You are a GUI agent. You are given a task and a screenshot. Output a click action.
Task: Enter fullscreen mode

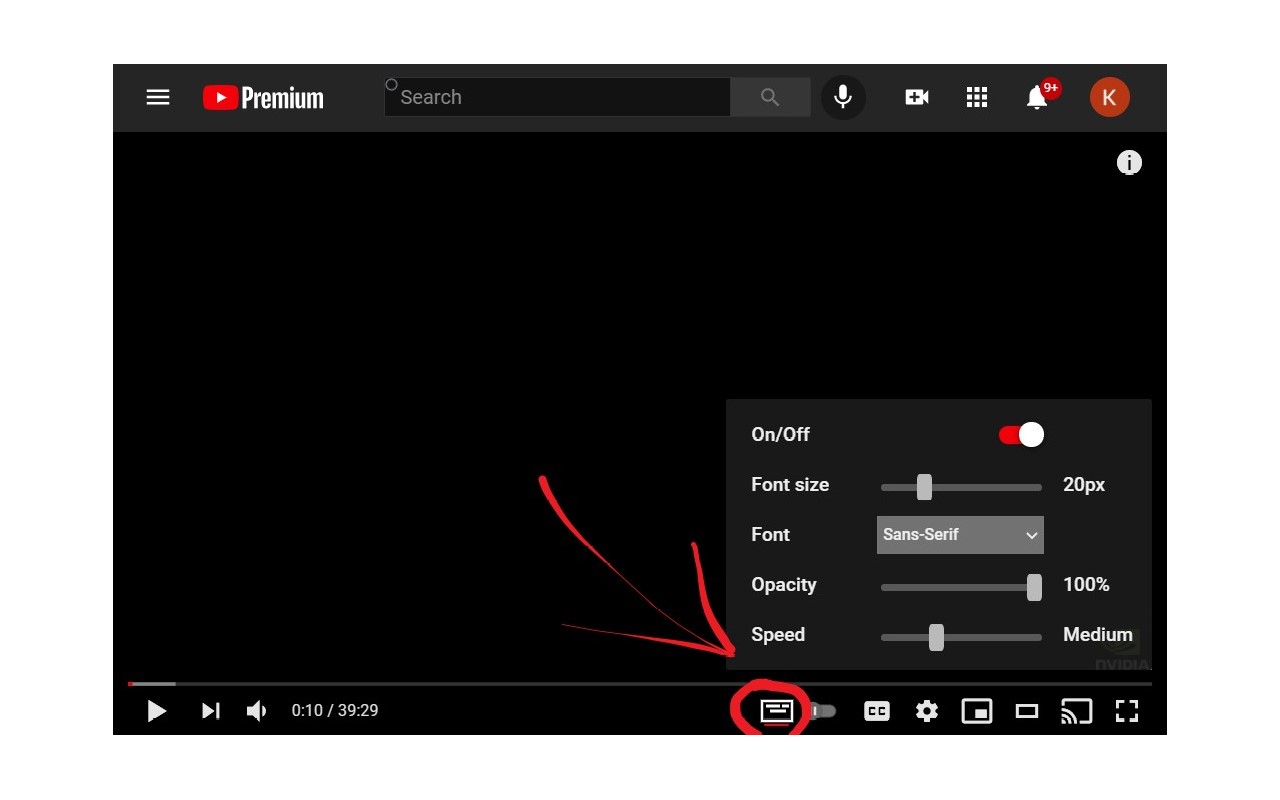tap(1127, 711)
